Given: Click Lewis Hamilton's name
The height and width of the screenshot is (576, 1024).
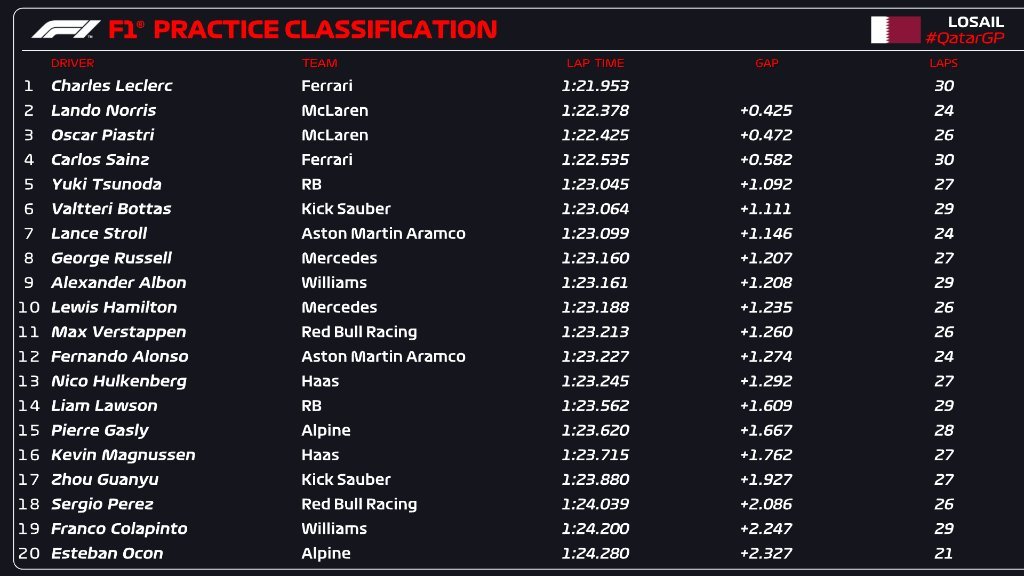Looking at the screenshot, I should click(114, 307).
